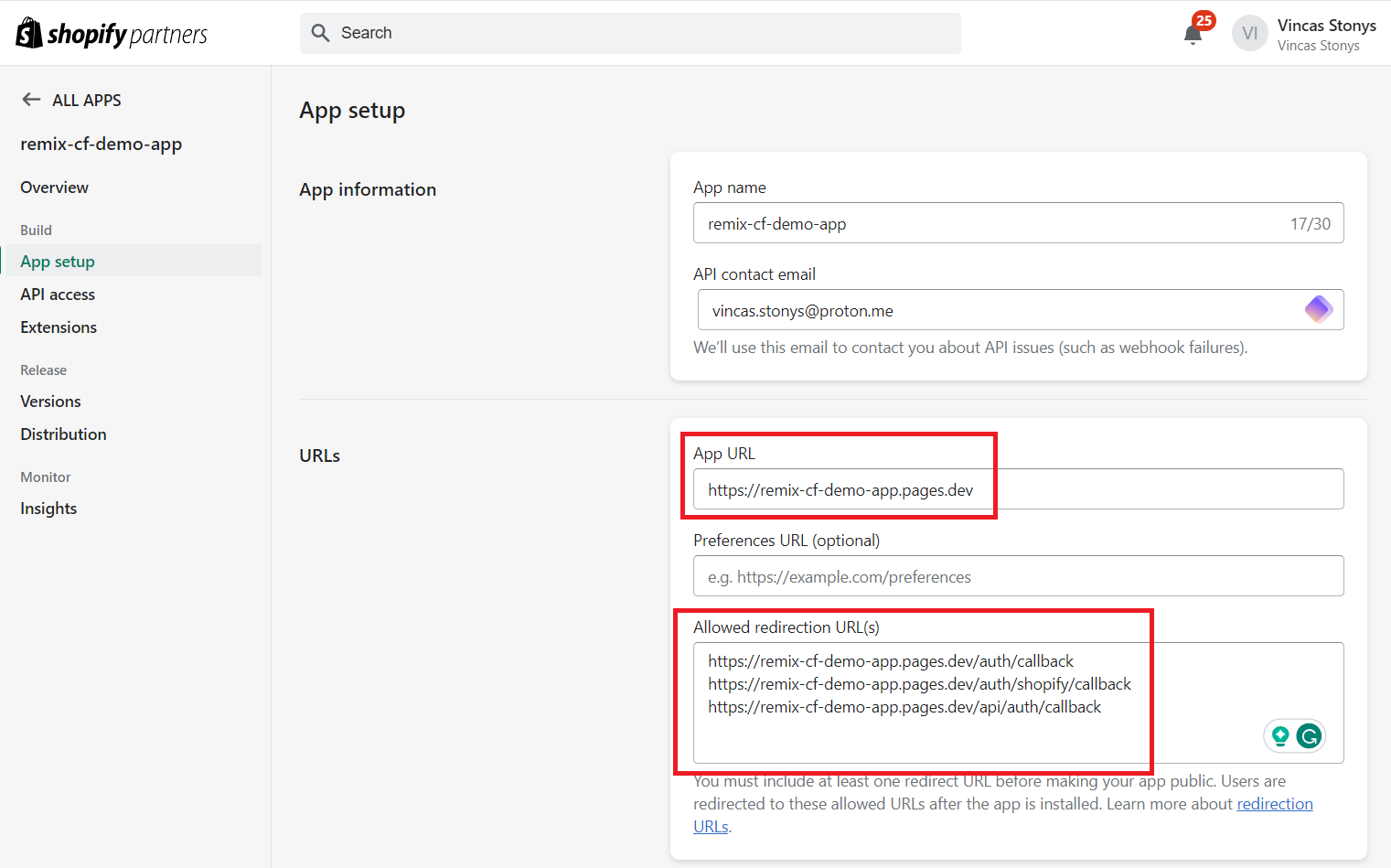Click the purple diamond icon in email field

point(1319,310)
